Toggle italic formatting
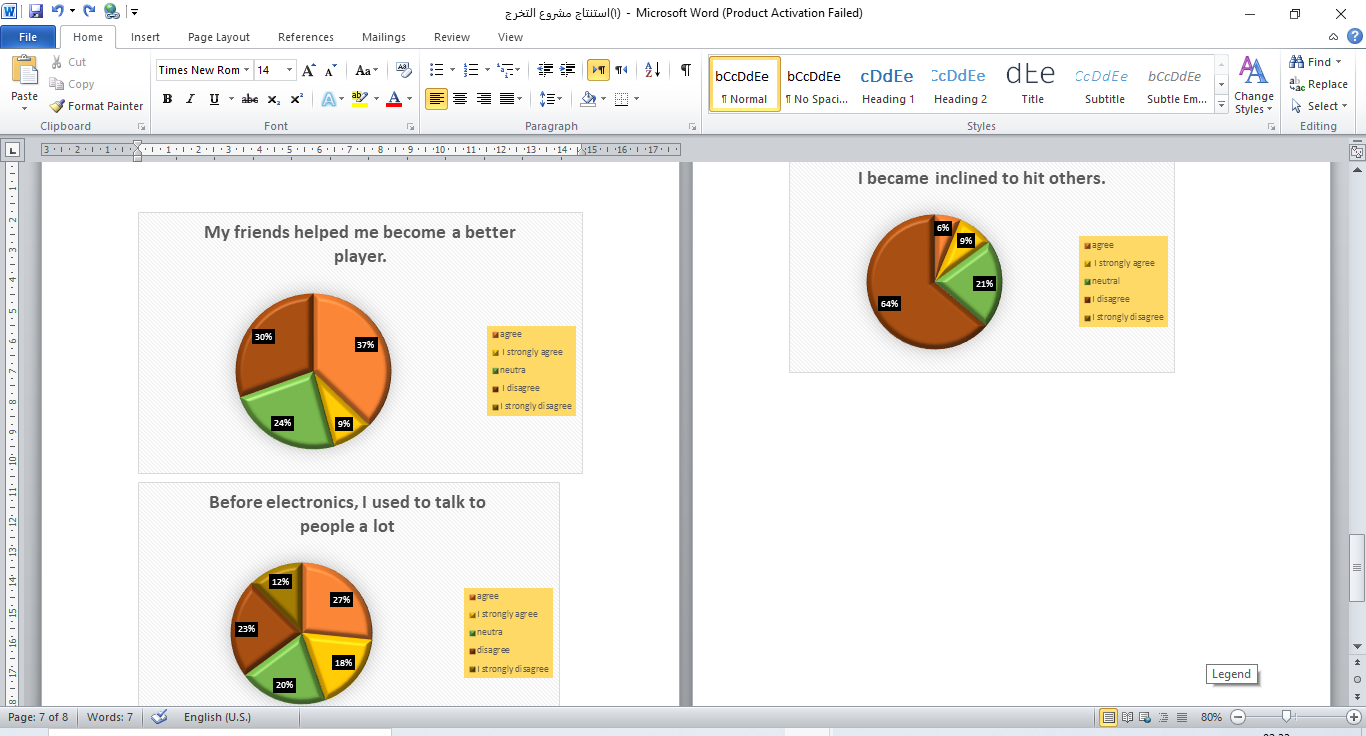Image resolution: width=1366 pixels, height=736 pixels. click(x=189, y=99)
